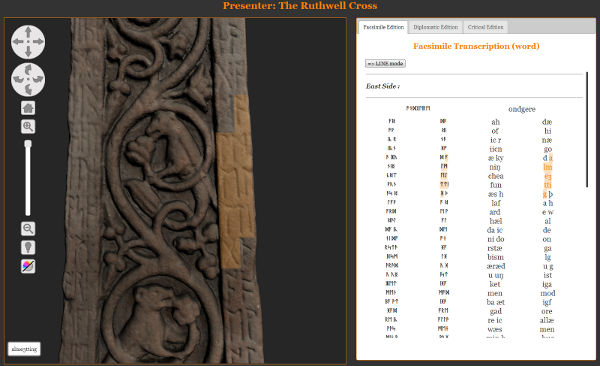Switch to the Critical Edition tab
600x366 pixels.
(x=485, y=27)
